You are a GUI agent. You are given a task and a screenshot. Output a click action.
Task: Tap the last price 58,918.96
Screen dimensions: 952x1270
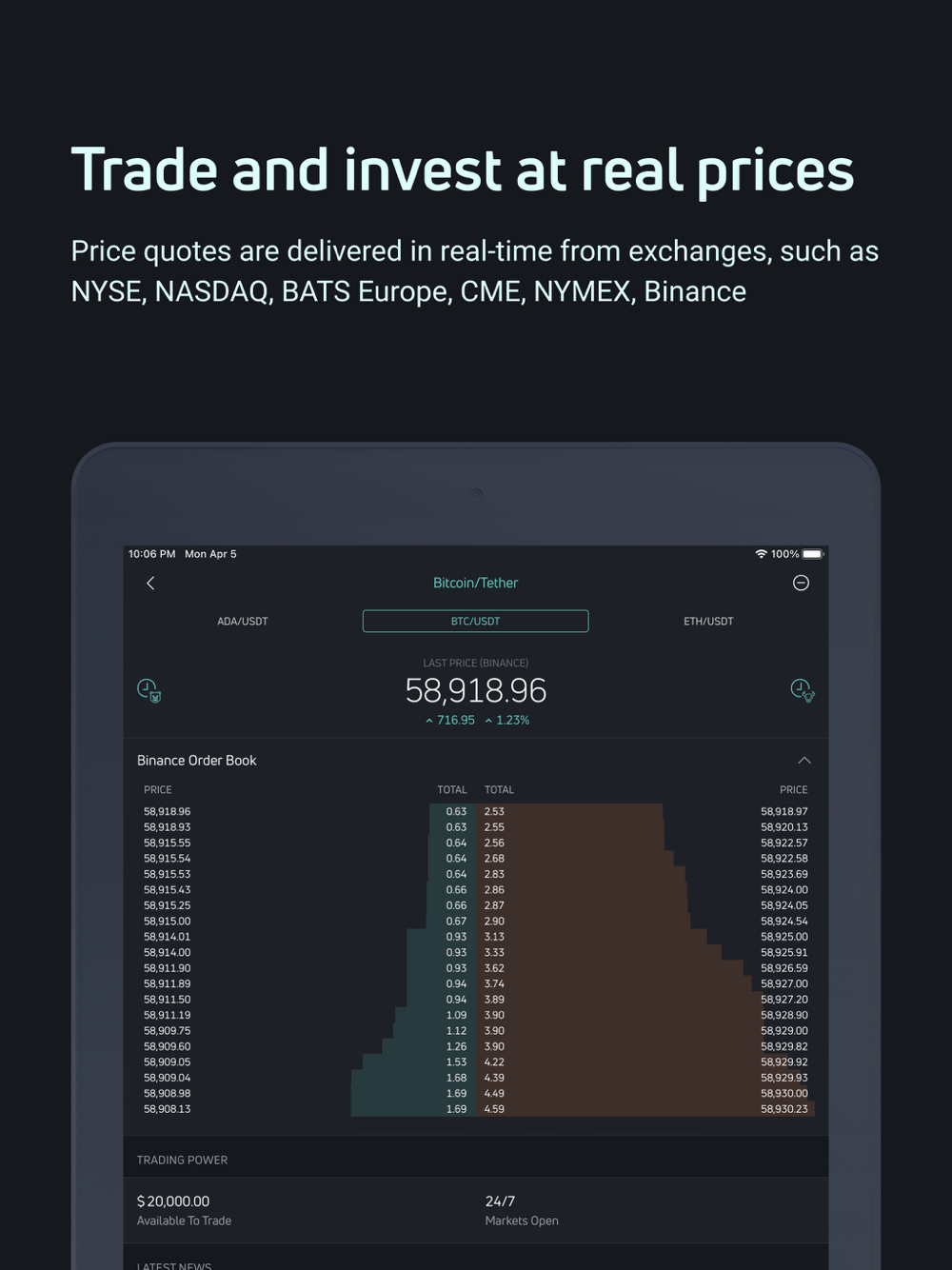coord(475,691)
